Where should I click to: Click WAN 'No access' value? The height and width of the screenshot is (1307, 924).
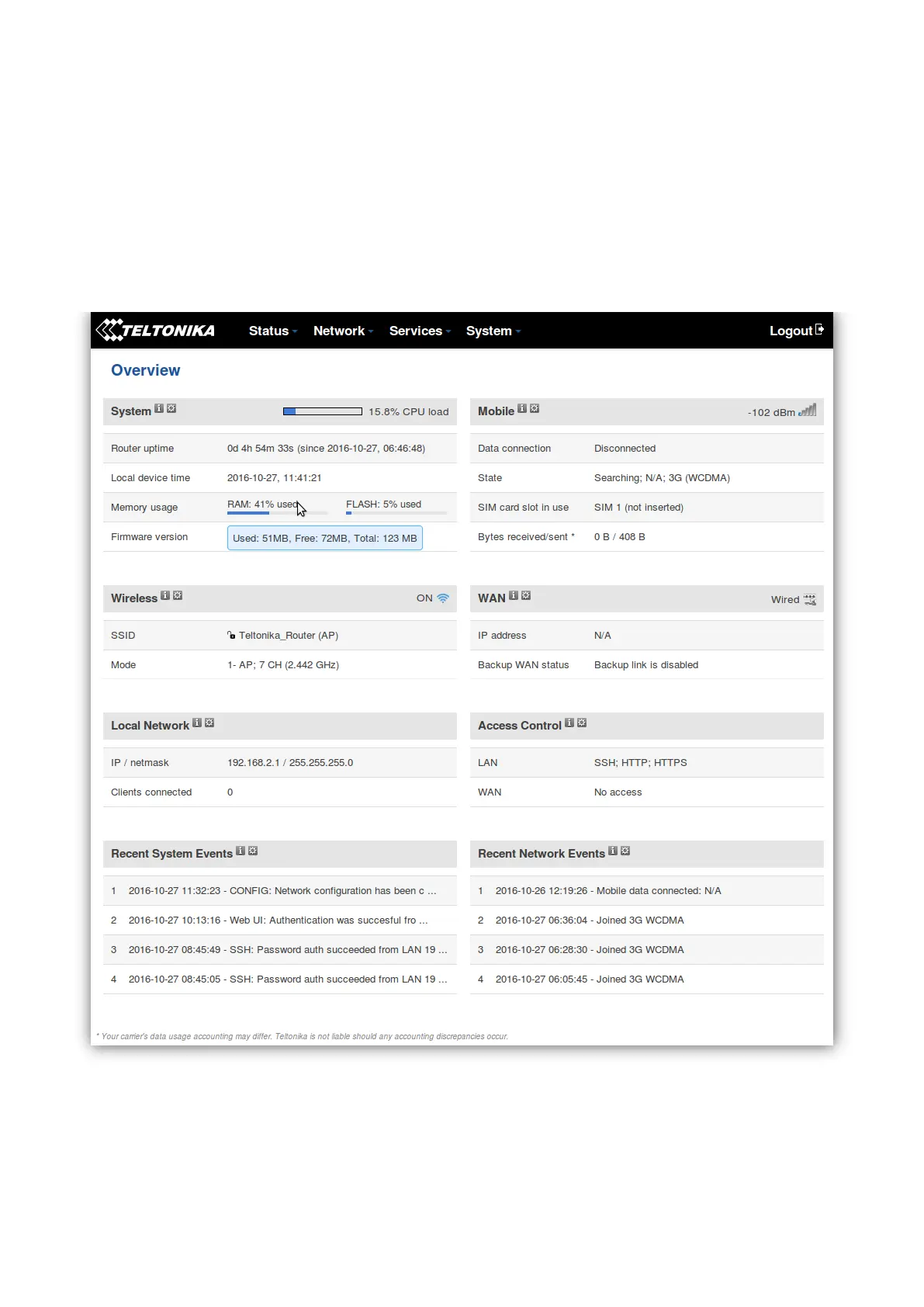(x=618, y=792)
